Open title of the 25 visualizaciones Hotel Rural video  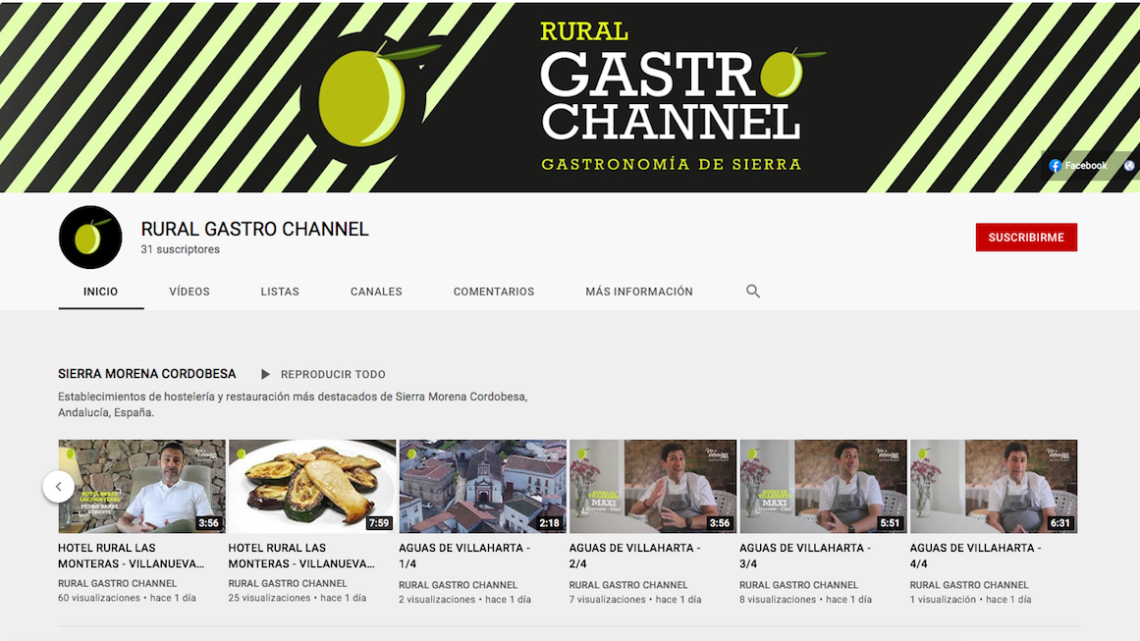point(302,556)
